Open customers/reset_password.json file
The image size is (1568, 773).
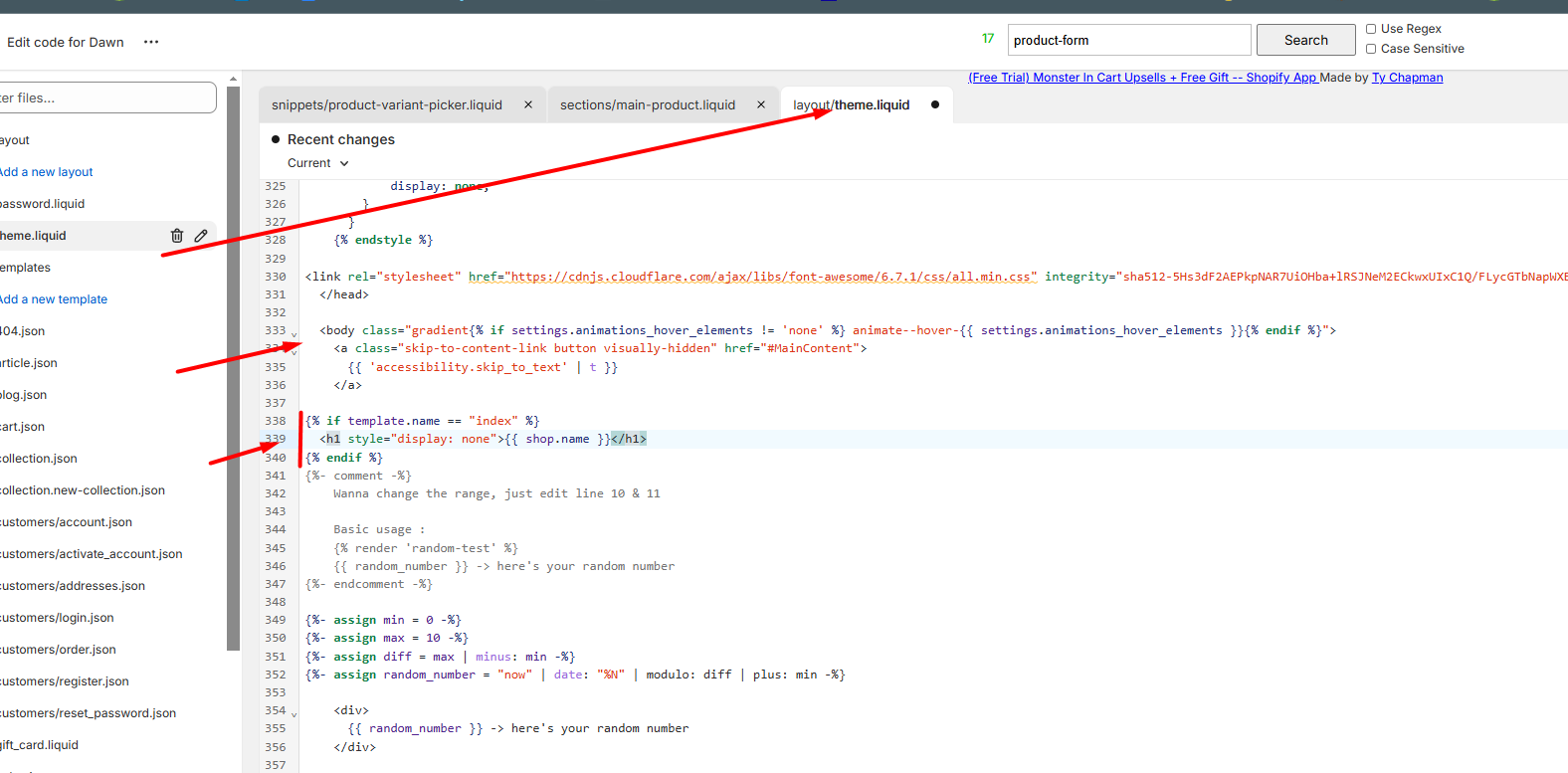pyautogui.click(x=88, y=713)
